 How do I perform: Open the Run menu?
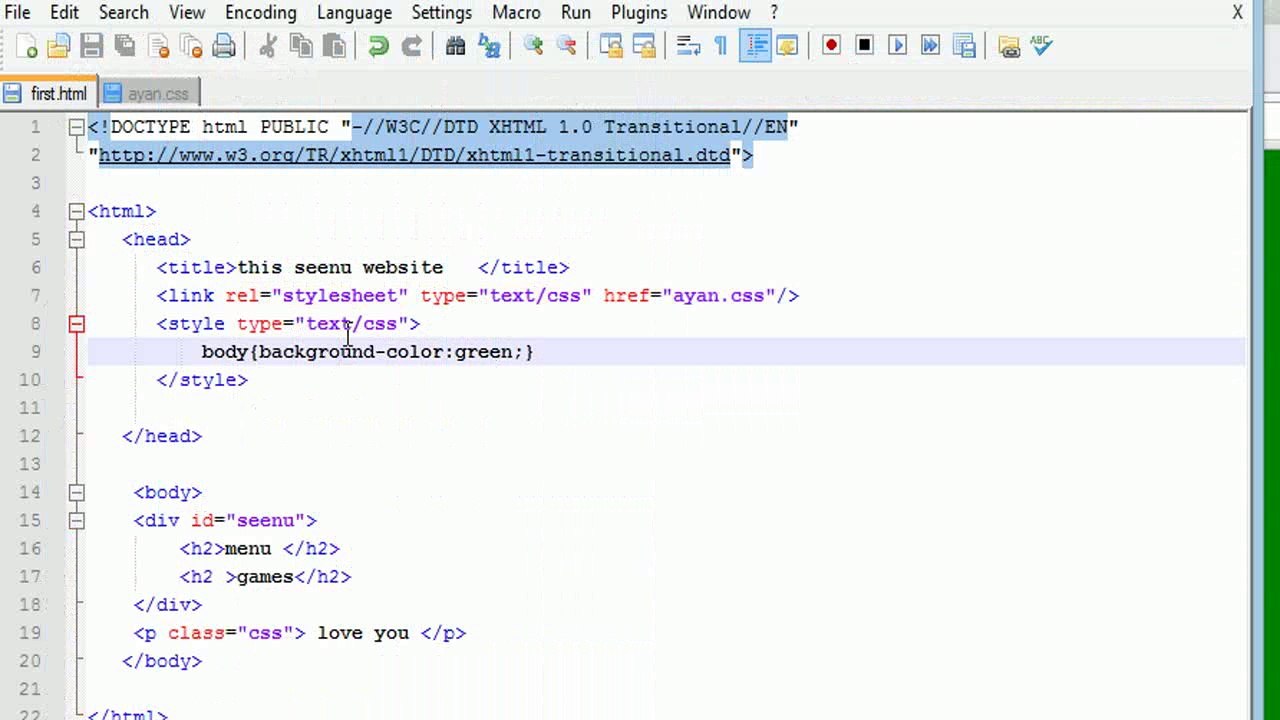pyautogui.click(x=575, y=13)
